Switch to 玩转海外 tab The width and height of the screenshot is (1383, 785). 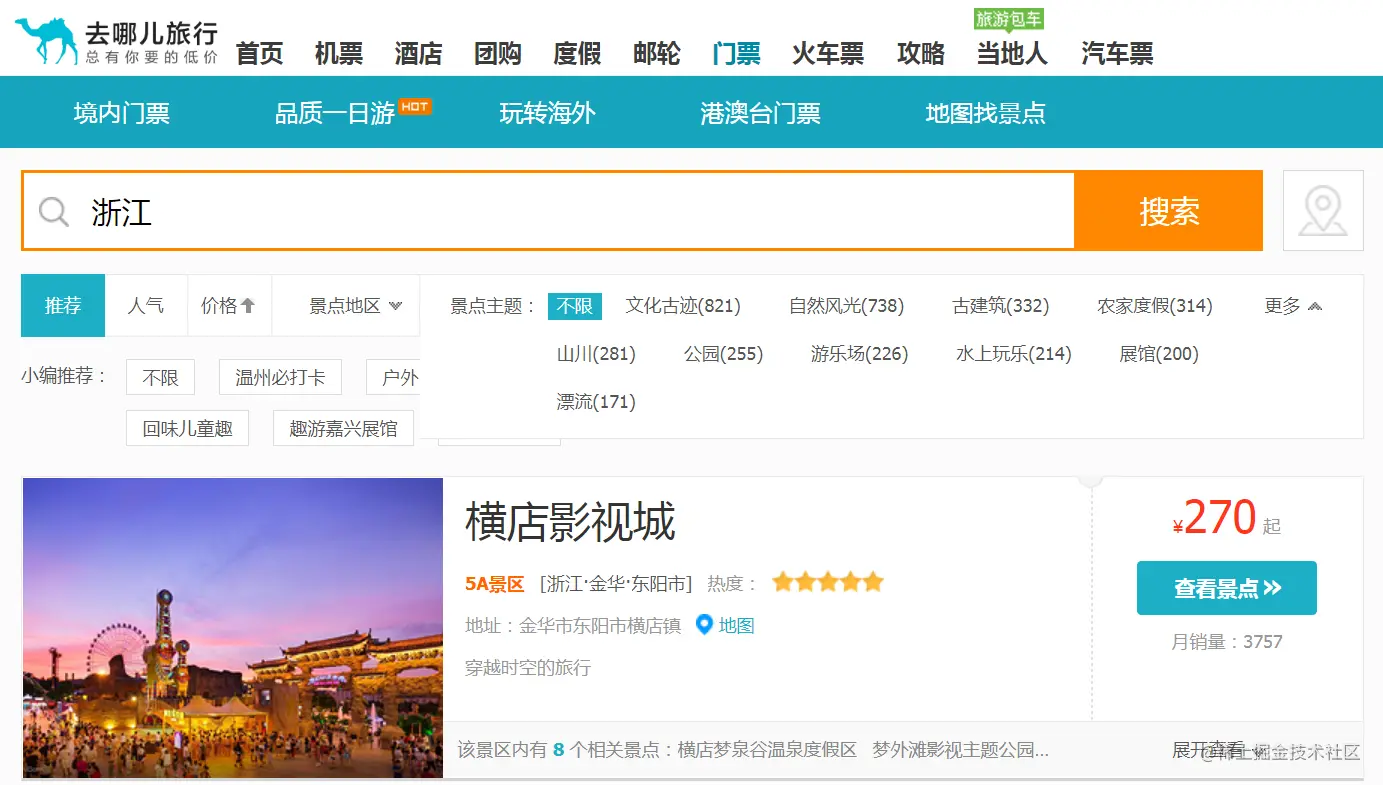click(x=547, y=113)
